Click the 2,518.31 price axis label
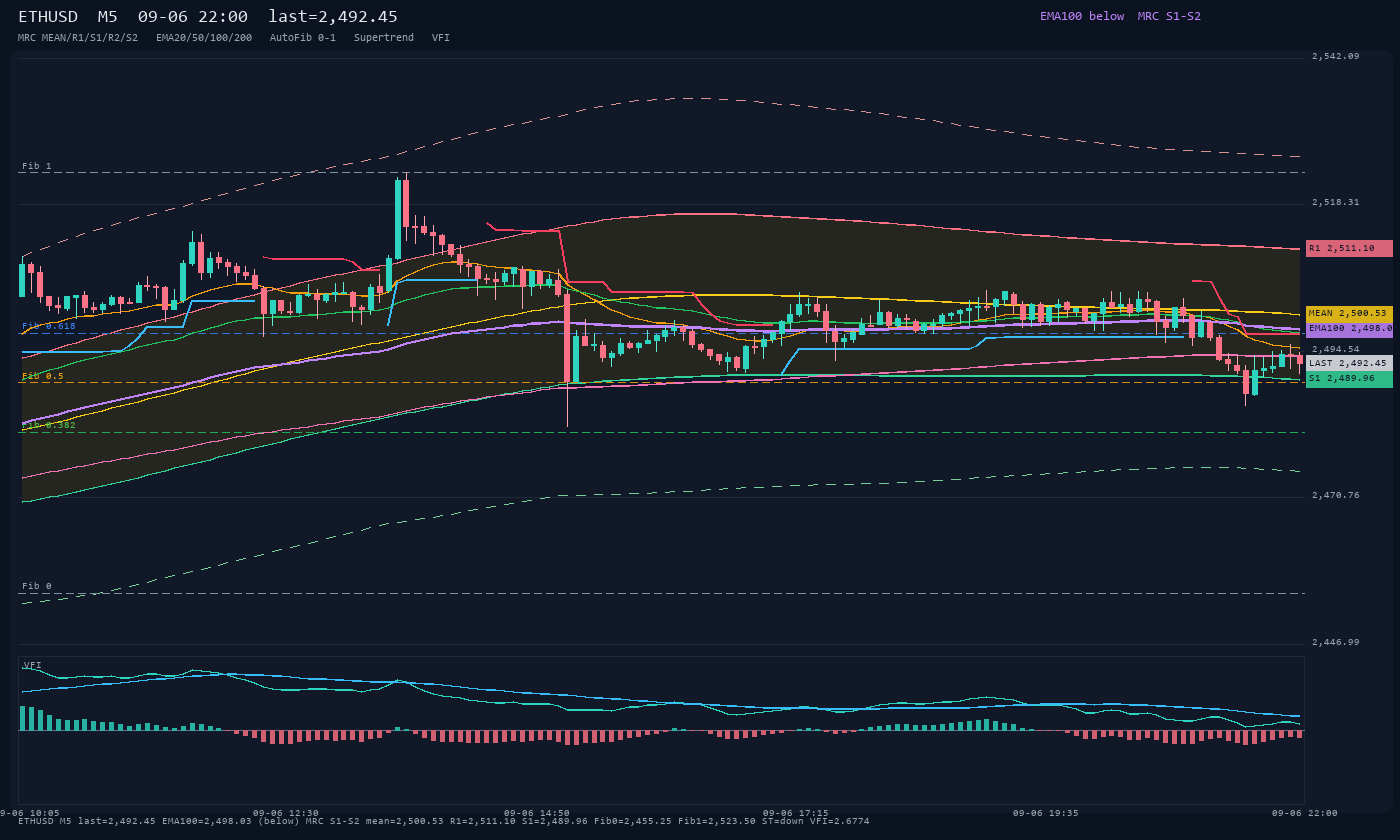The image size is (1400, 840). [1336, 202]
